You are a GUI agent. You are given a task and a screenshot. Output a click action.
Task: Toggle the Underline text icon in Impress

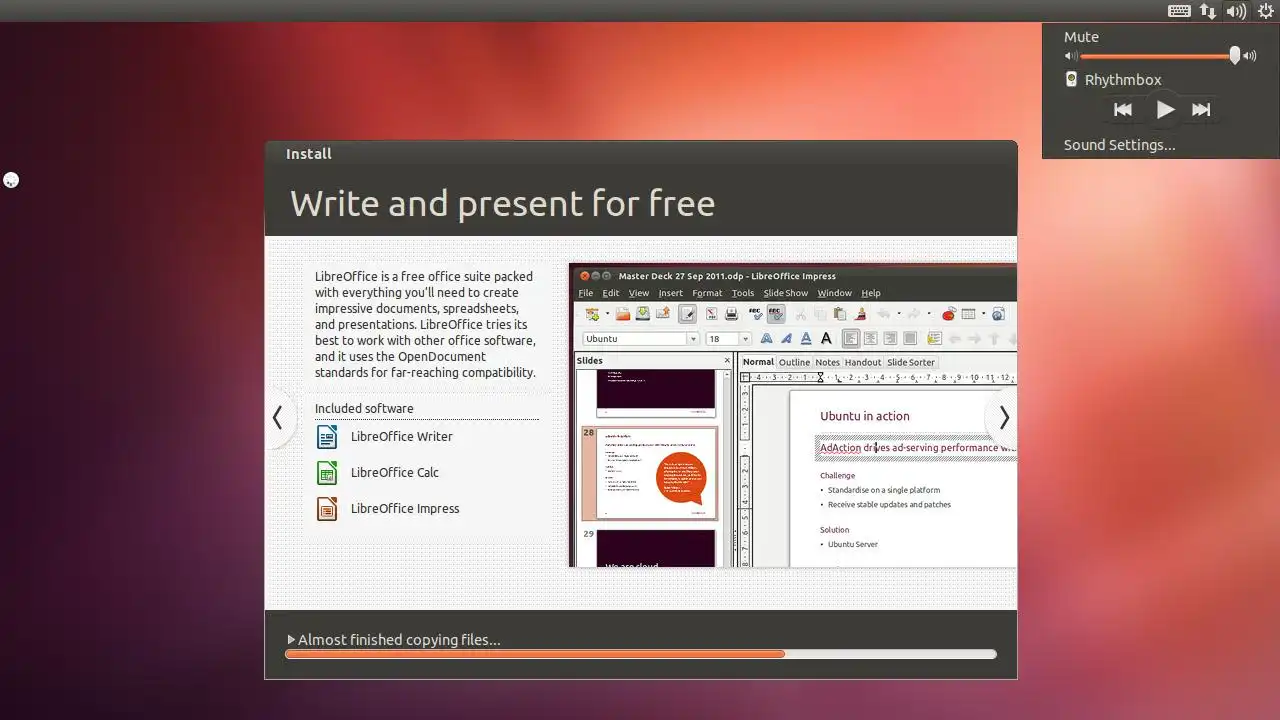point(806,339)
